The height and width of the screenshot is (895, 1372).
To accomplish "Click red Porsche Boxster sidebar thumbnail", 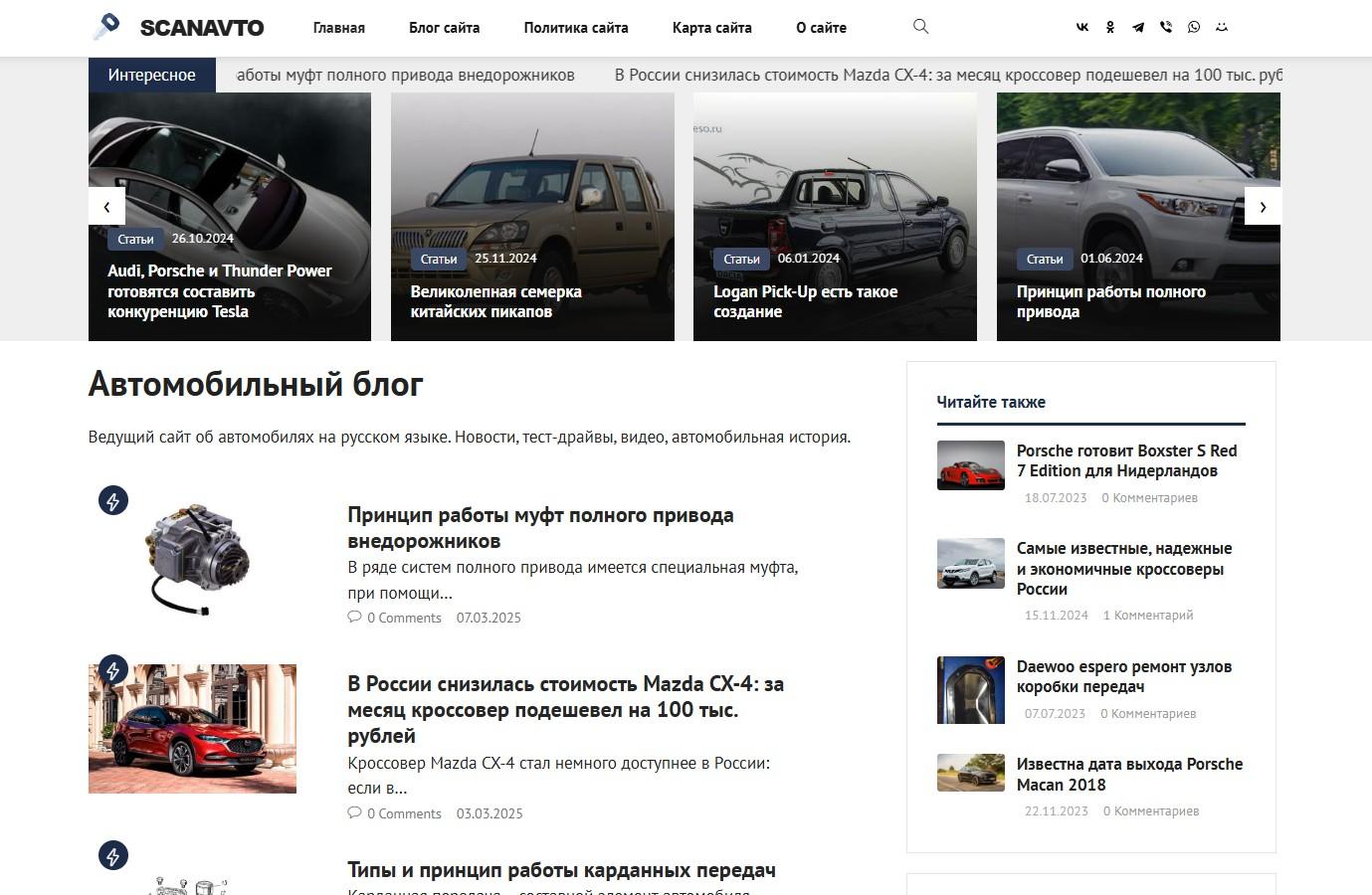I will (x=971, y=465).
